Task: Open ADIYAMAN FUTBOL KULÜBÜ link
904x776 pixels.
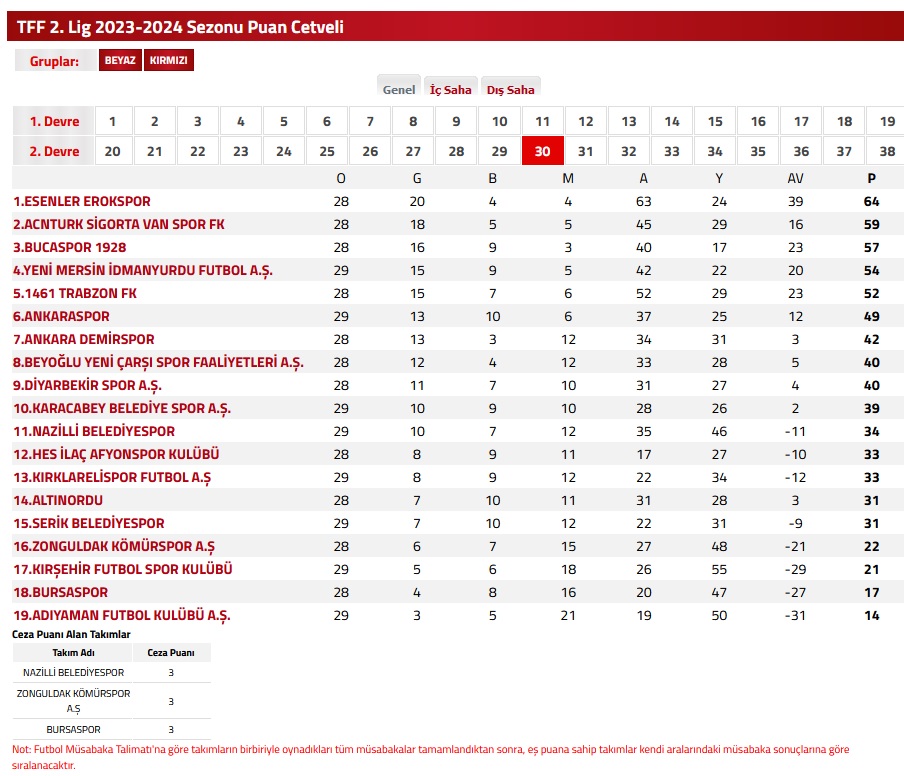Action: pyautogui.click(x=122, y=616)
